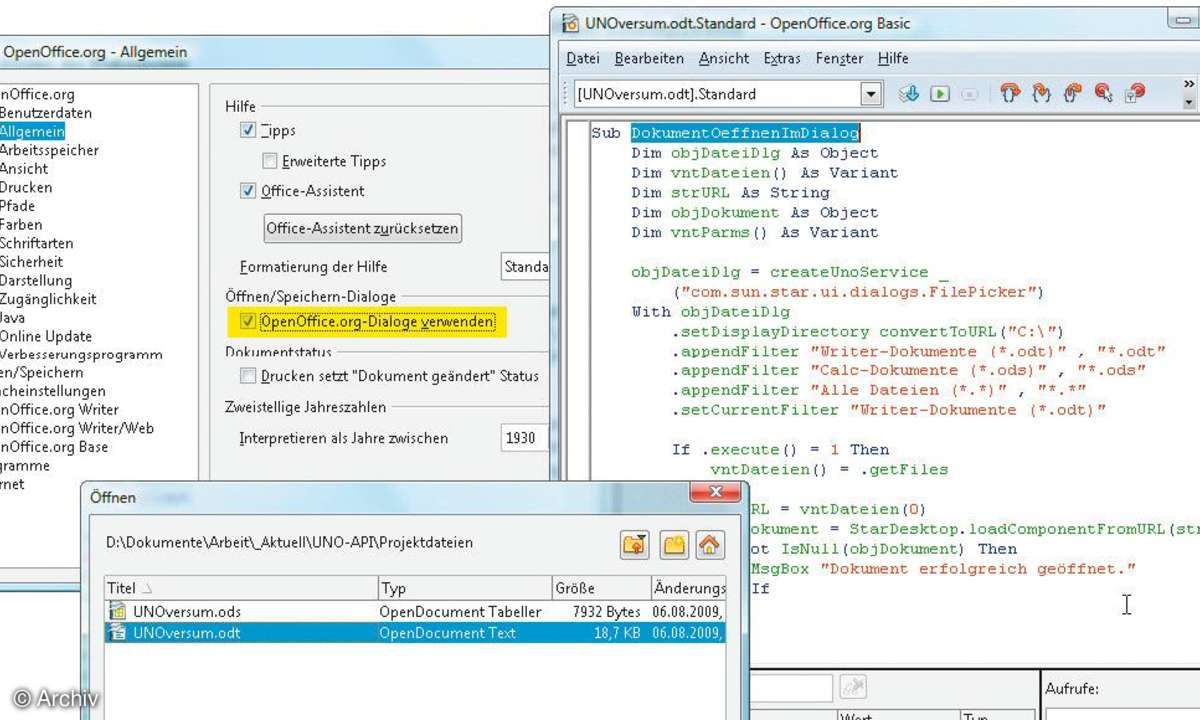This screenshot has height=720, width=1200.
Task: Select the UNOversum.odt file name
Action: click(x=186, y=632)
